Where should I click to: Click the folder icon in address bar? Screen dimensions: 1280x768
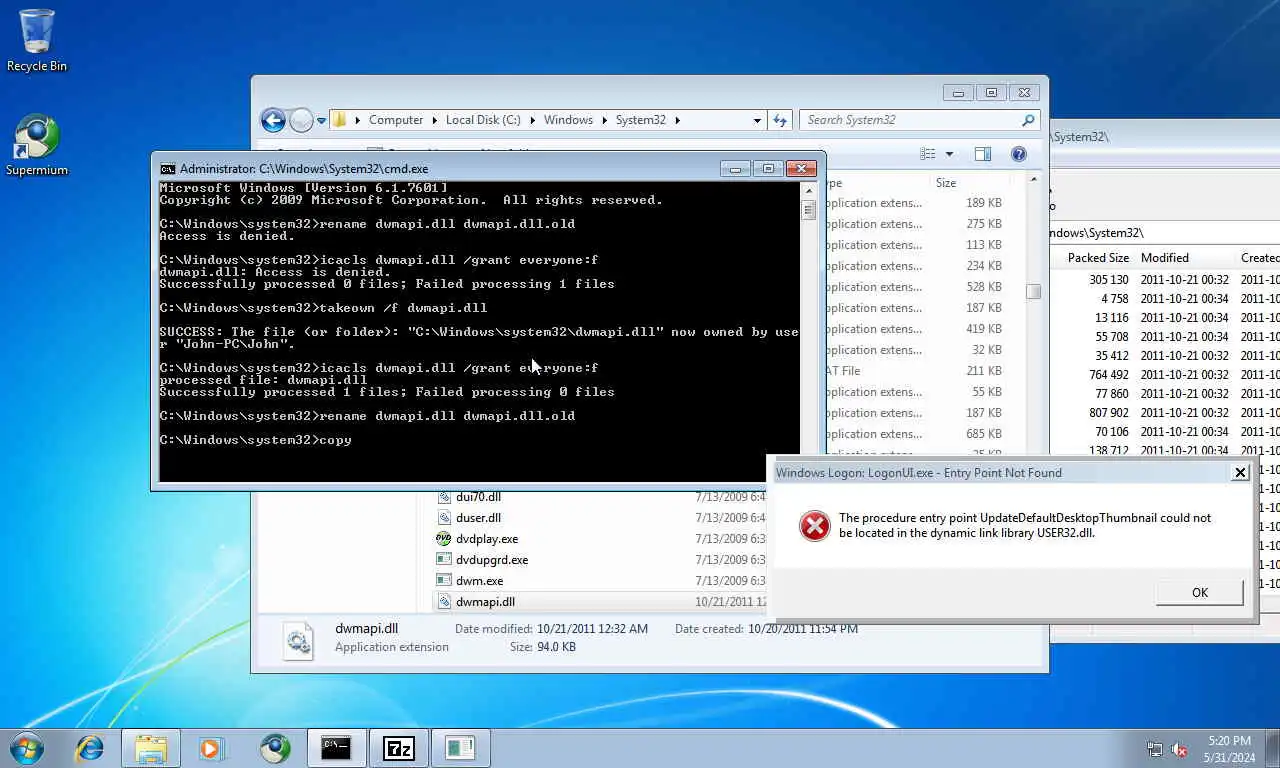(340, 120)
